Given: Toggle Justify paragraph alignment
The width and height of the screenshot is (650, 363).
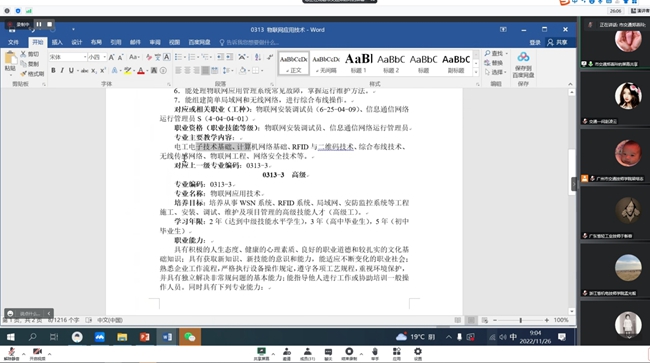Looking at the screenshot, I should 205,71.
